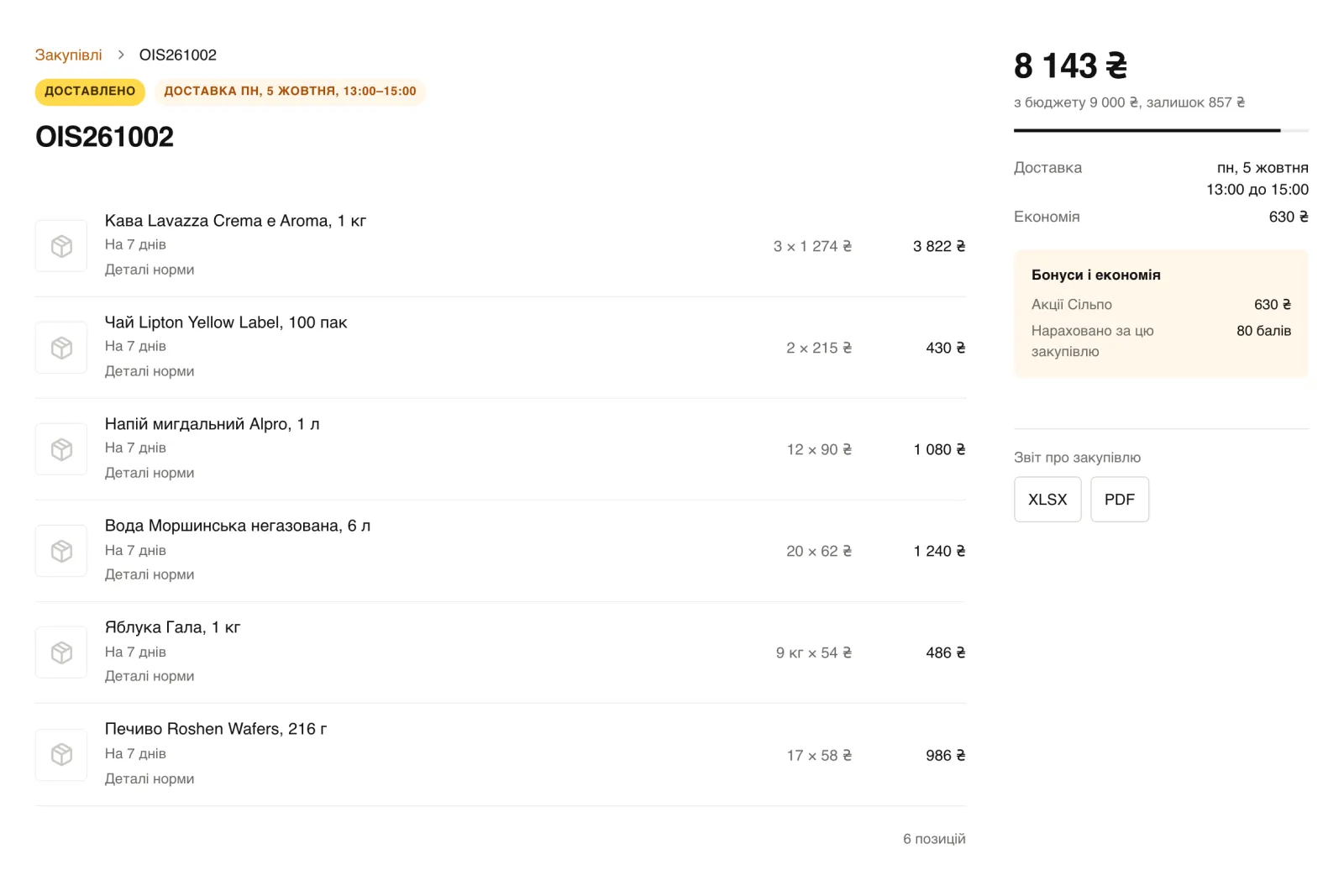Click the box icon for Печиво Roshen Wafers
Image resolution: width=1344 pixels, height=896 pixels.
click(61, 755)
